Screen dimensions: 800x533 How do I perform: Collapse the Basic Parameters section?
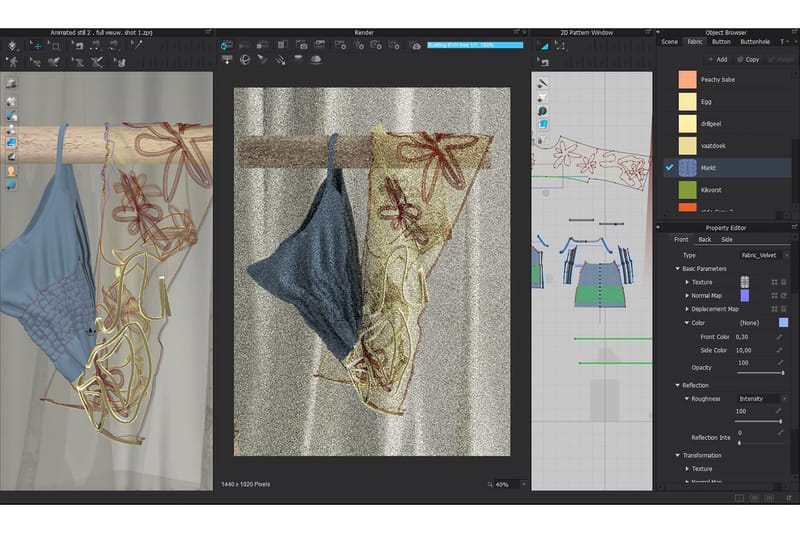[678, 269]
